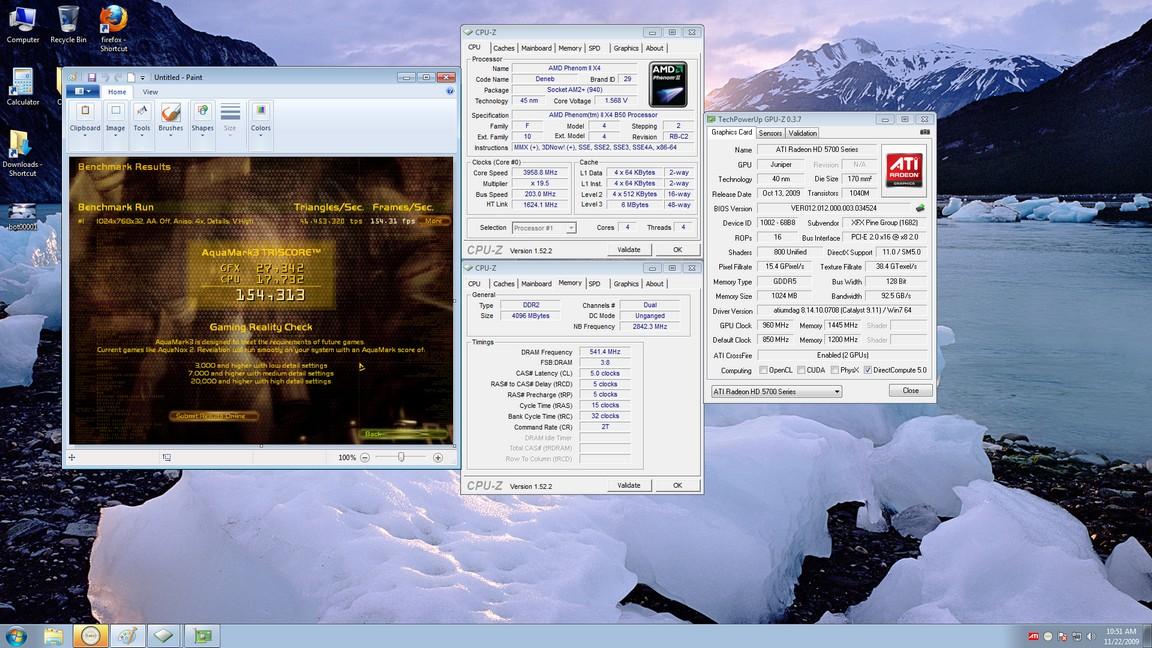Image resolution: width=1152 pixels, height=648 pixels.
Task: Click OK in the top CPU-Z window
Action: point(677,250)
